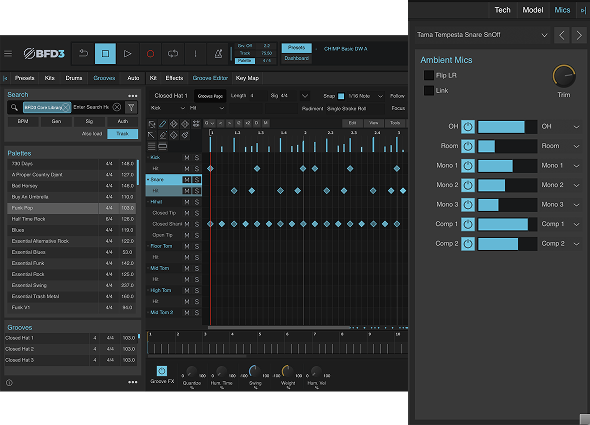Select the pencil draw tool
Screen dimensions: 590x425
pos(163,124)
